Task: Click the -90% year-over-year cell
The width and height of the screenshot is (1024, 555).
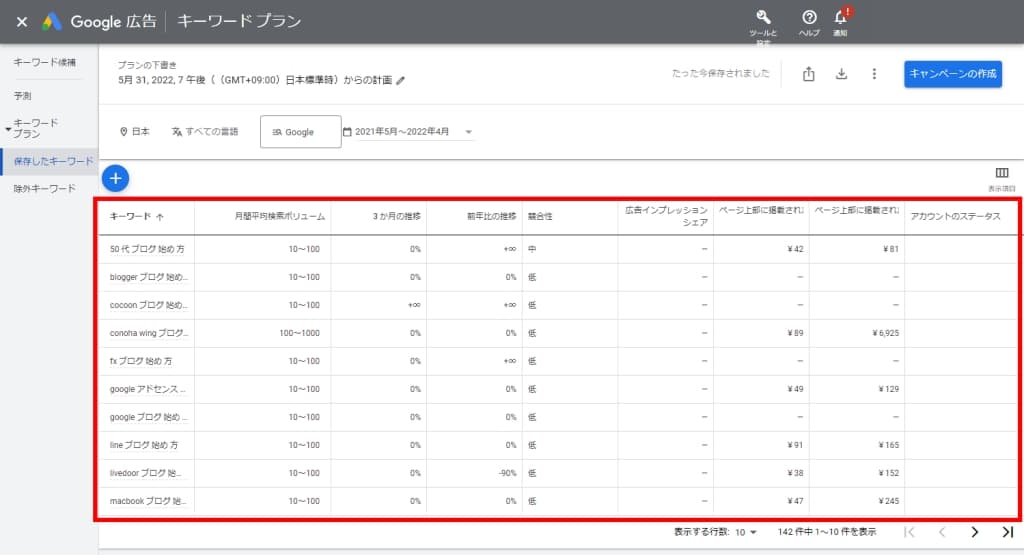Action: click(507, 473)
